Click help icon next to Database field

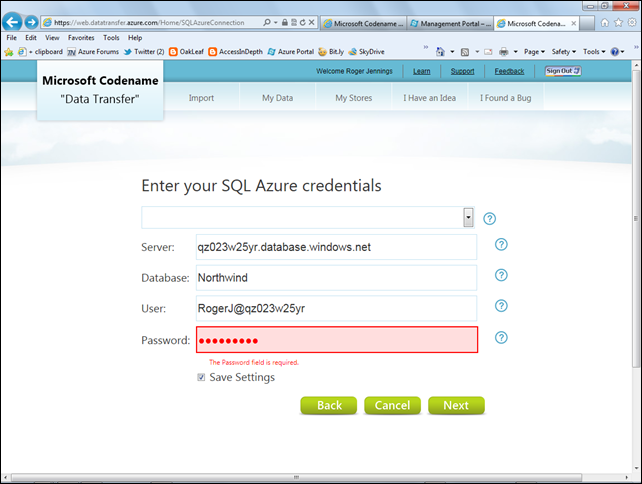pos(501,276)
